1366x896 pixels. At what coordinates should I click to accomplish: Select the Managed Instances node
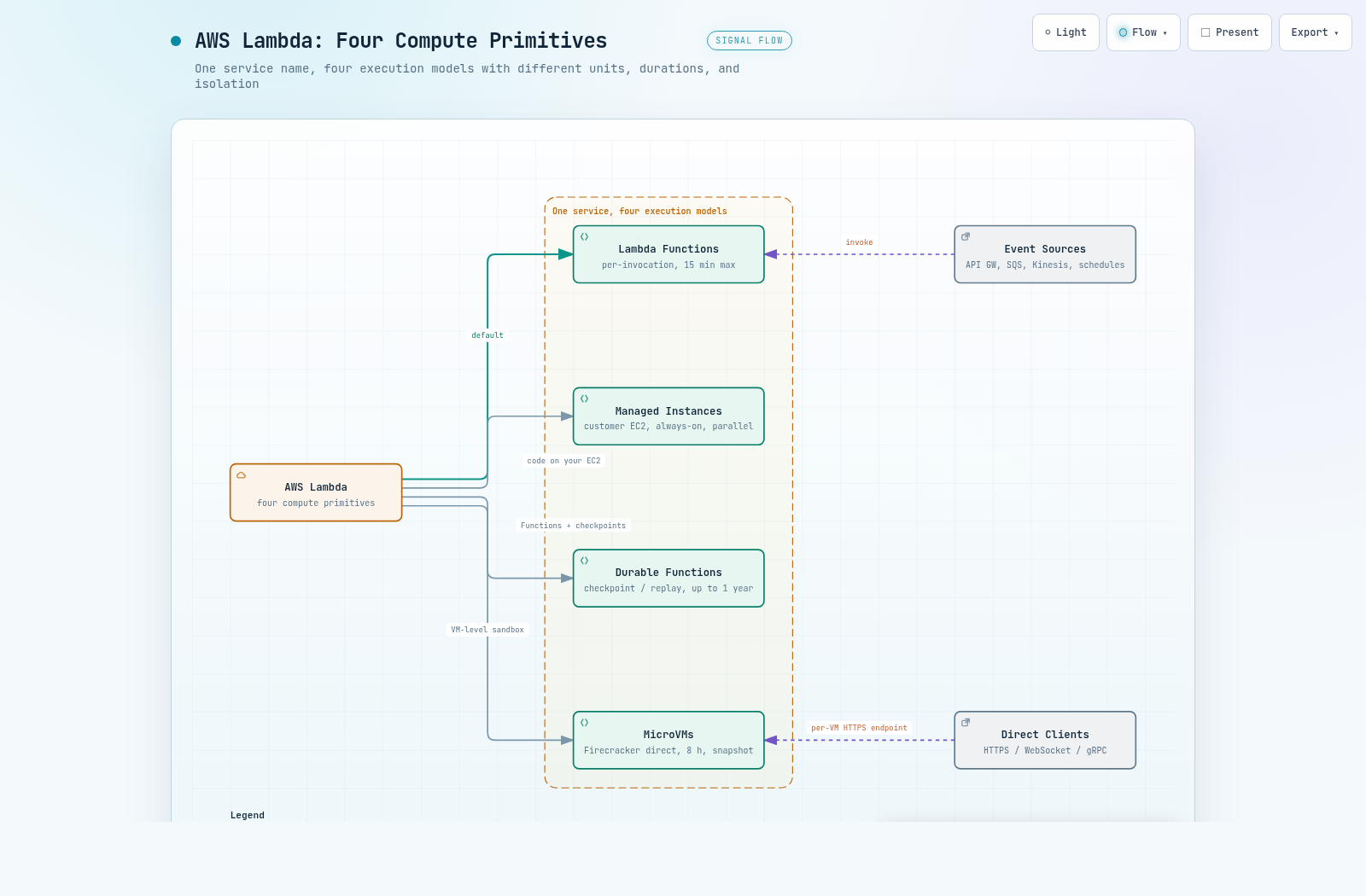coord(668,416)
